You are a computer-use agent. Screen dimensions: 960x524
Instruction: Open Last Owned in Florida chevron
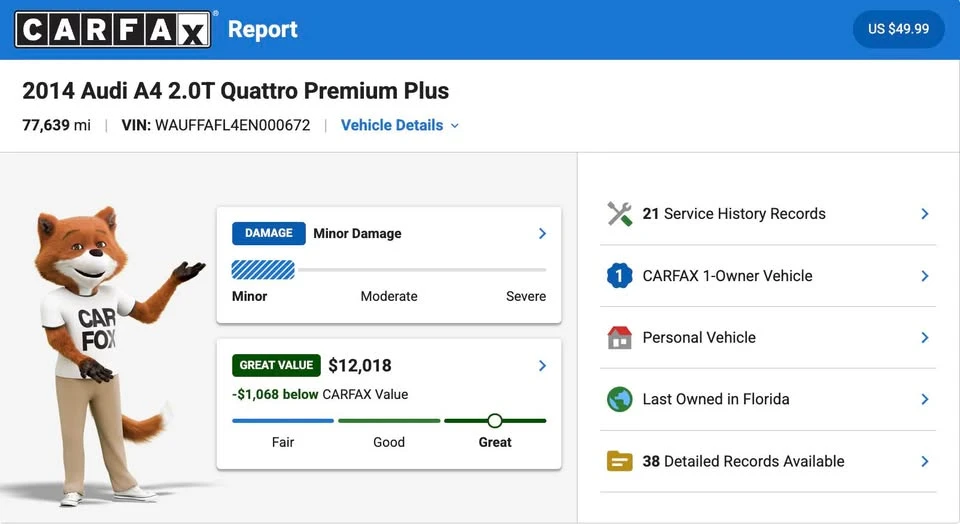coord(924,399)
